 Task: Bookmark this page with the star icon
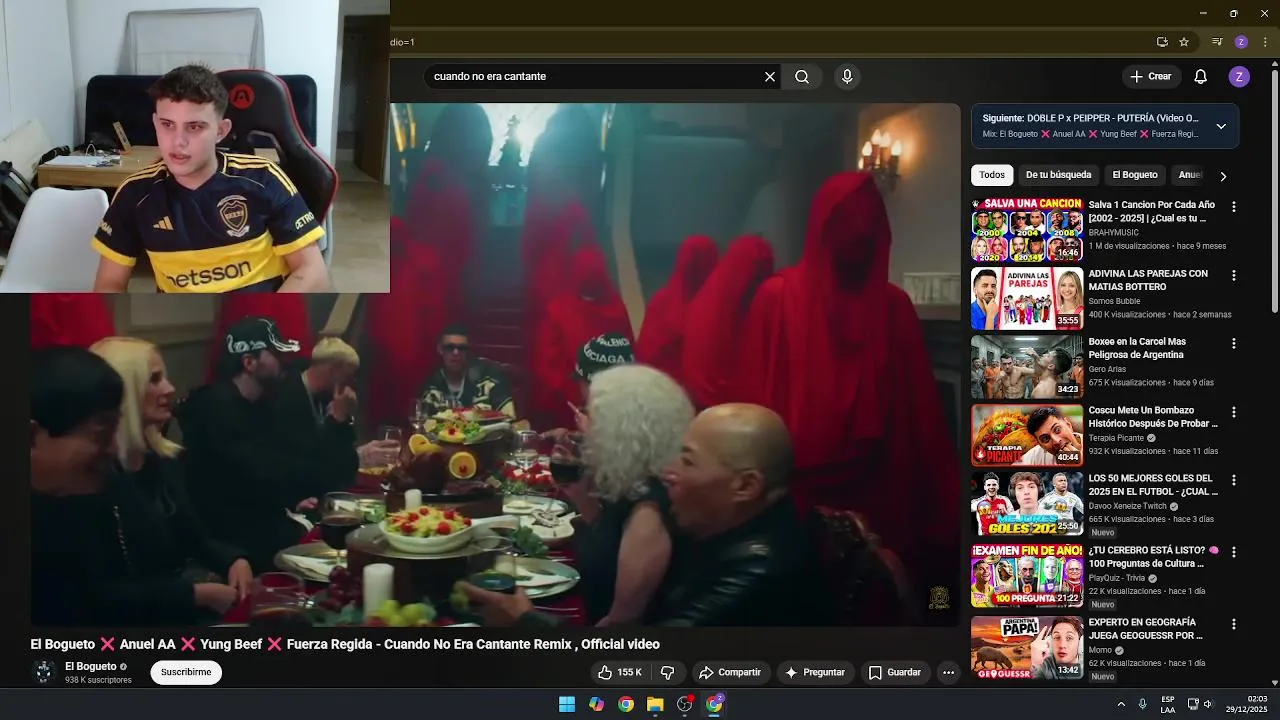click(x=1184, y=42)
